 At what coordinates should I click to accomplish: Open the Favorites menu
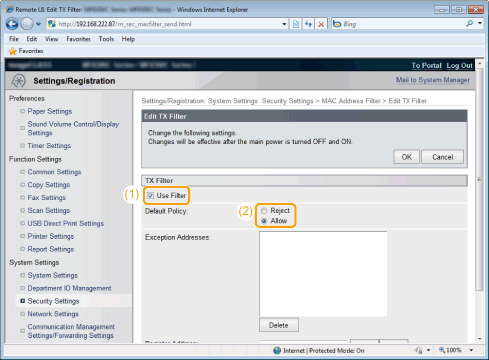[x=78, y=39]
